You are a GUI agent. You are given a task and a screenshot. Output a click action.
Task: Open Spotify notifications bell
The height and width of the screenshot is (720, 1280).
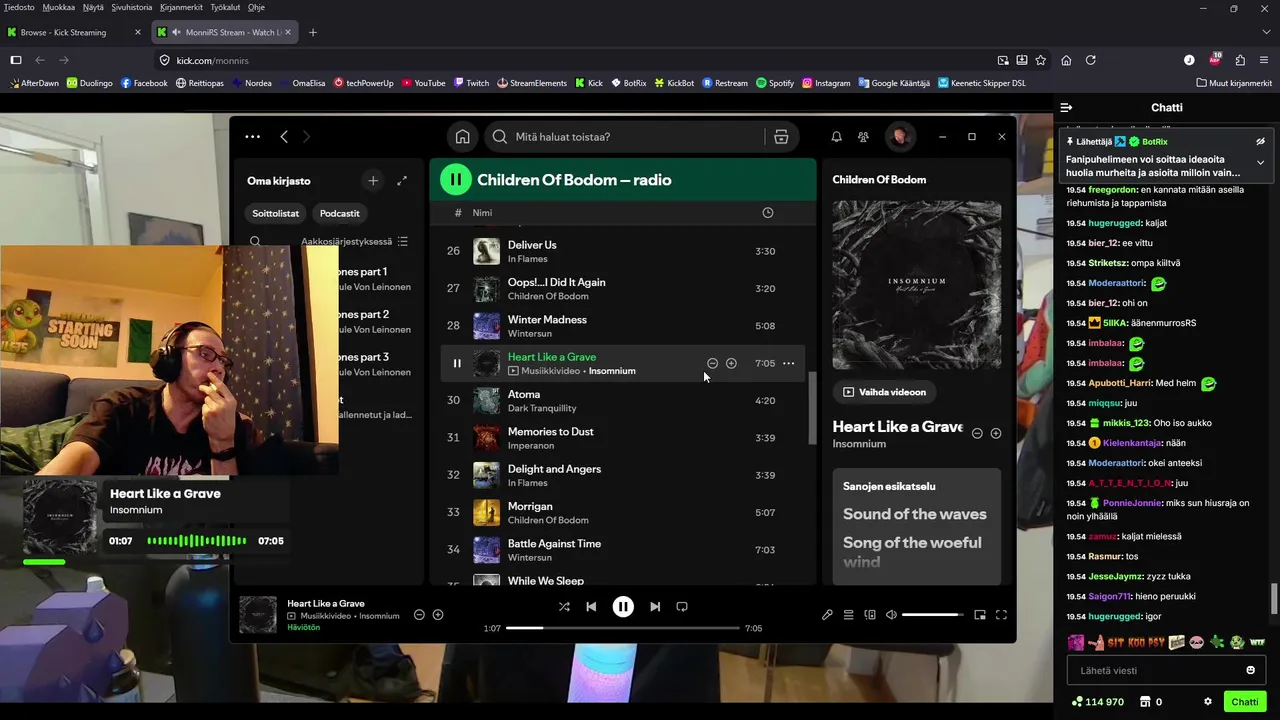tap(837, 137)
